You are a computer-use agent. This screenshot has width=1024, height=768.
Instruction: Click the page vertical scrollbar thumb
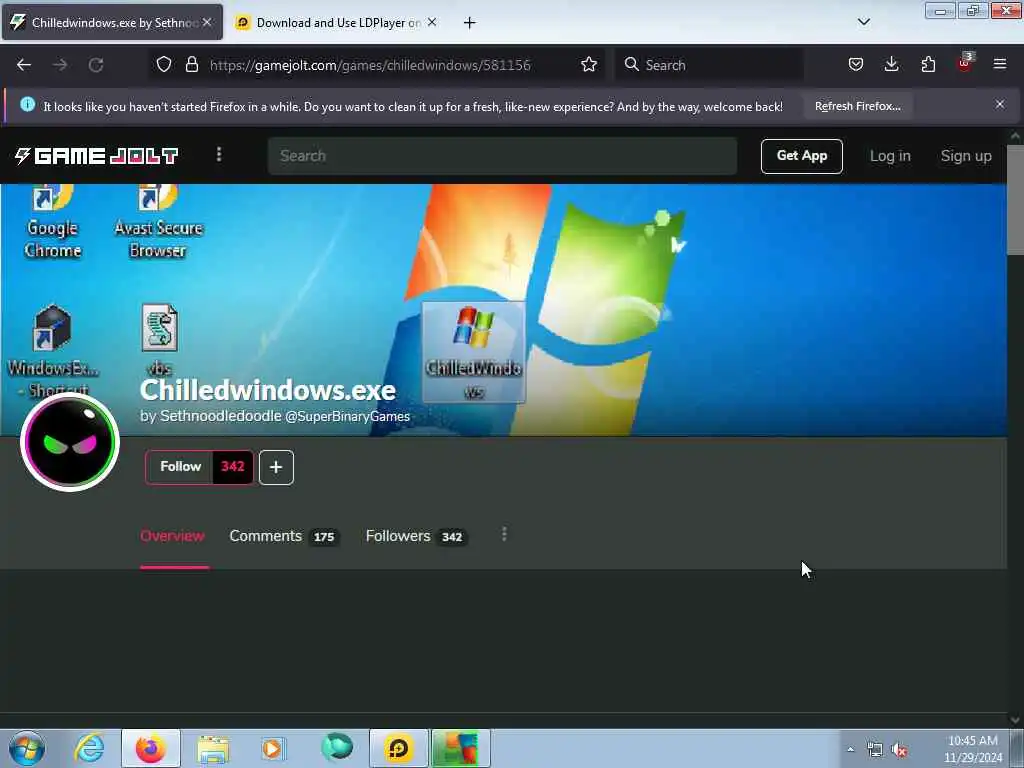point(1015,199)
